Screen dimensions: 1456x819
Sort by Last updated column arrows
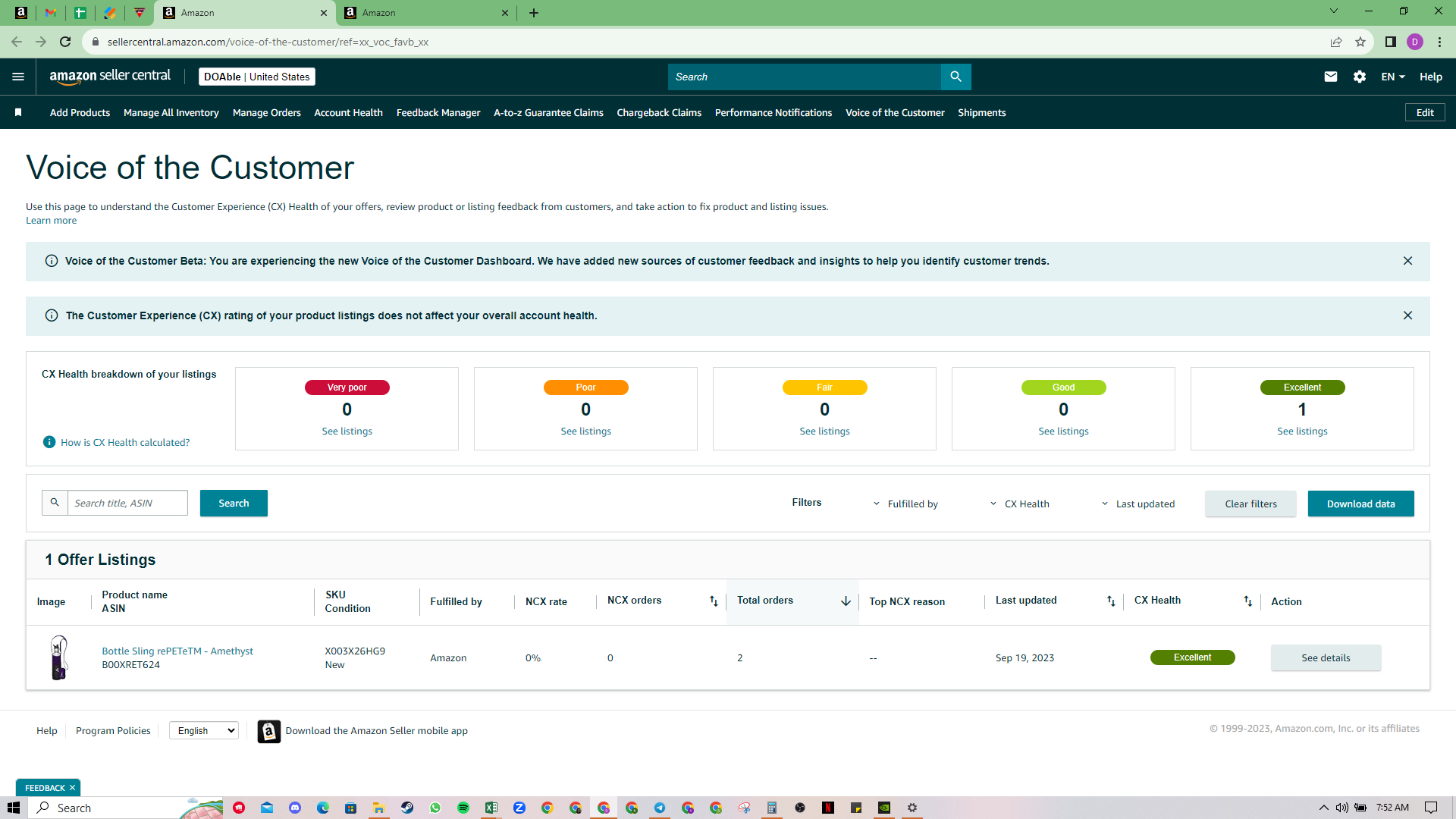click(1111, 601)
